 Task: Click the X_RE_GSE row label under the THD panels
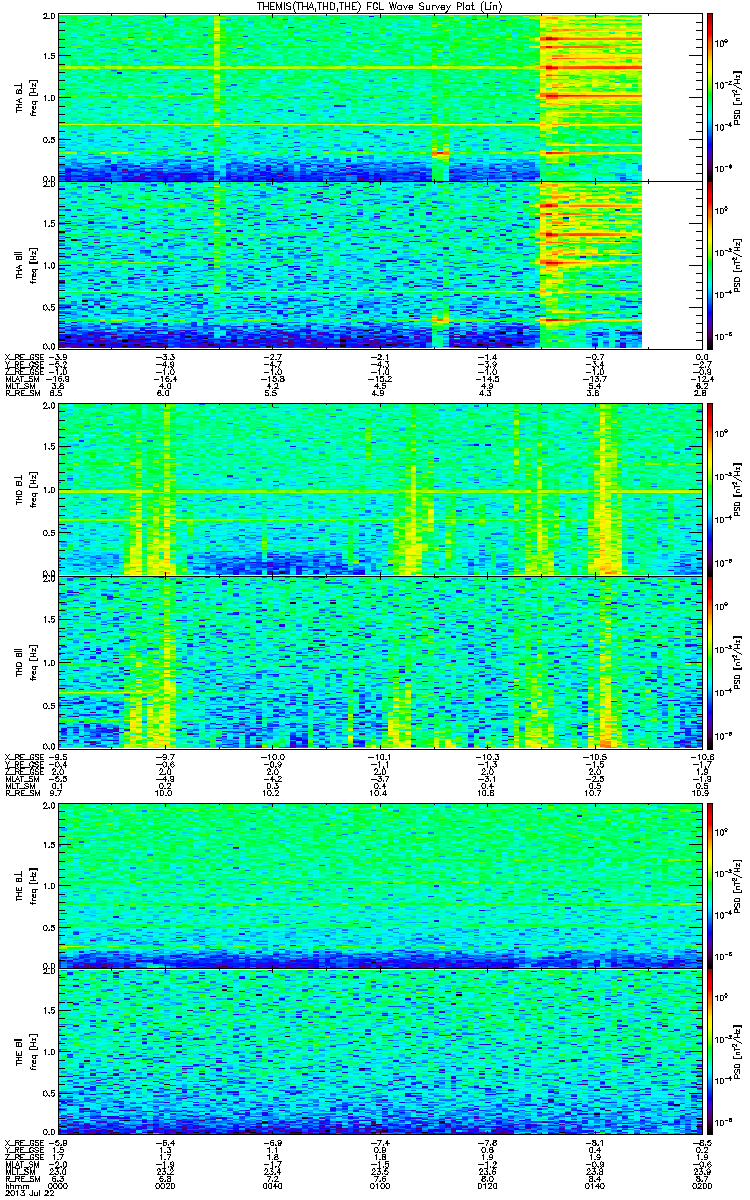pyautogui.click(x=25, y=756)
